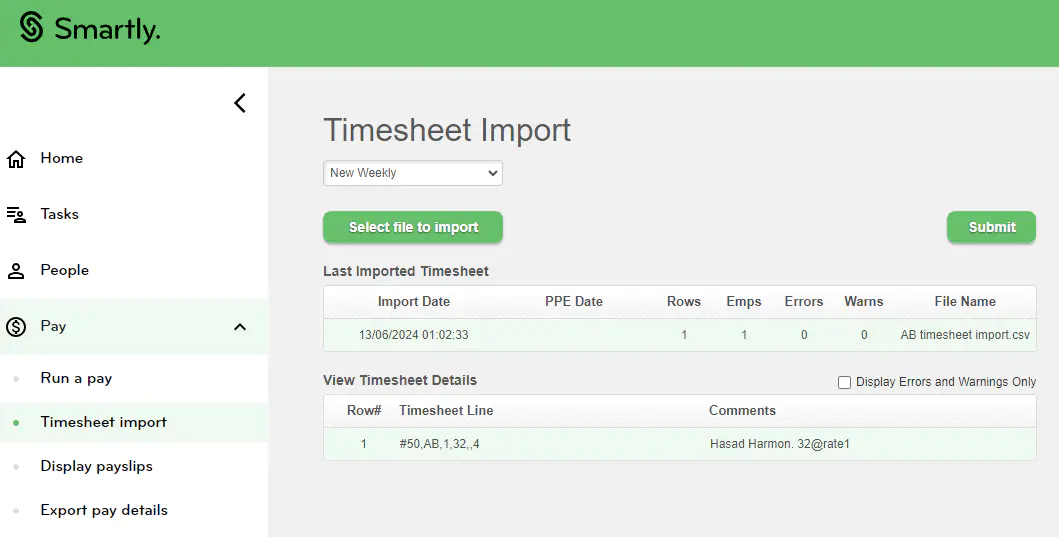Select Timesheet import in sidebar
1059x537 pixels.
click(103, 422)
